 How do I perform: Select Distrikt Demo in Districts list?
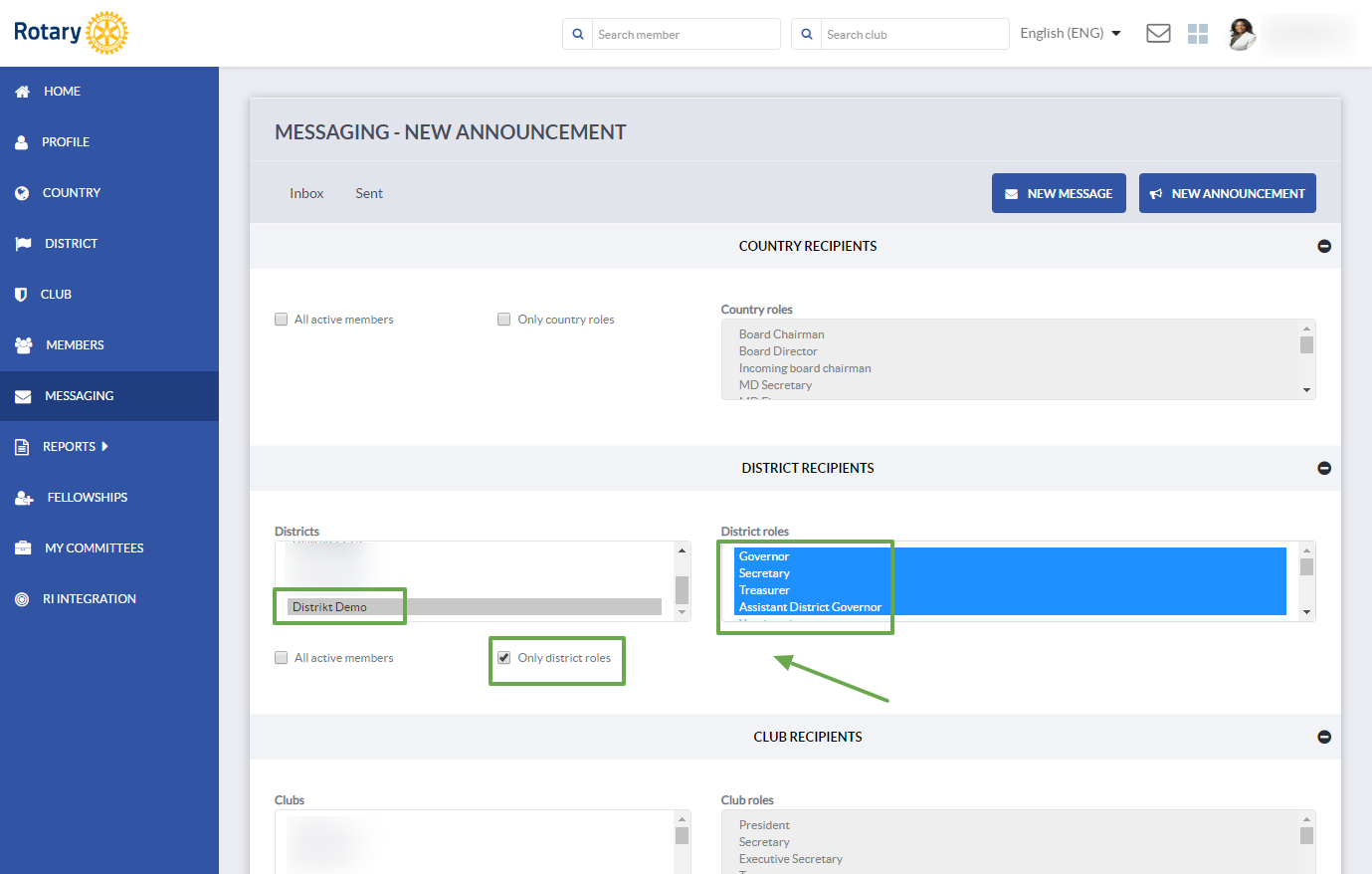pos(475,607)
